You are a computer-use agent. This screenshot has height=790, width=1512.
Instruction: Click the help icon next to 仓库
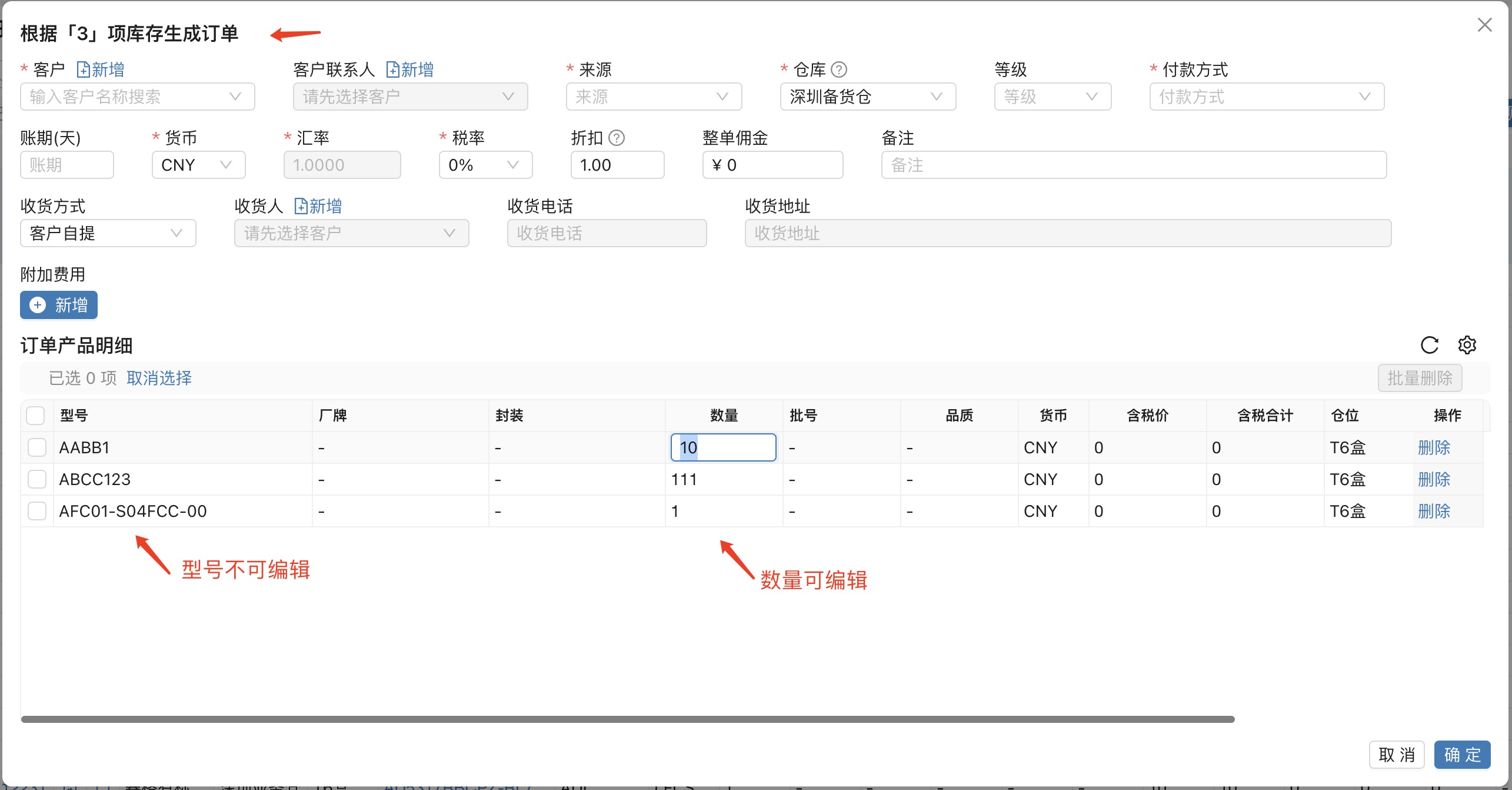coord(839,69)
